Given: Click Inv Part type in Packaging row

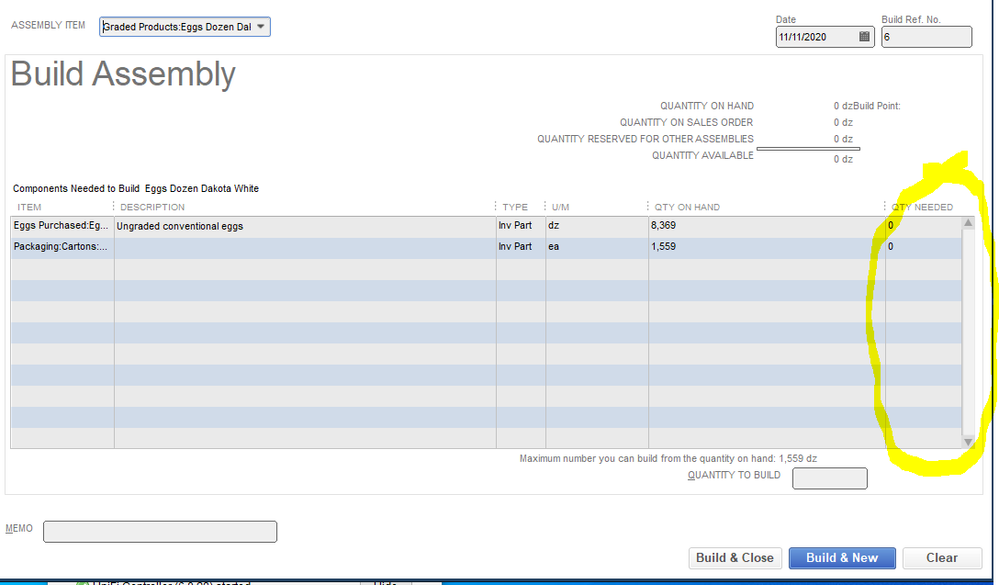Looking at the screenshot, I should click(x=521, y=247).
